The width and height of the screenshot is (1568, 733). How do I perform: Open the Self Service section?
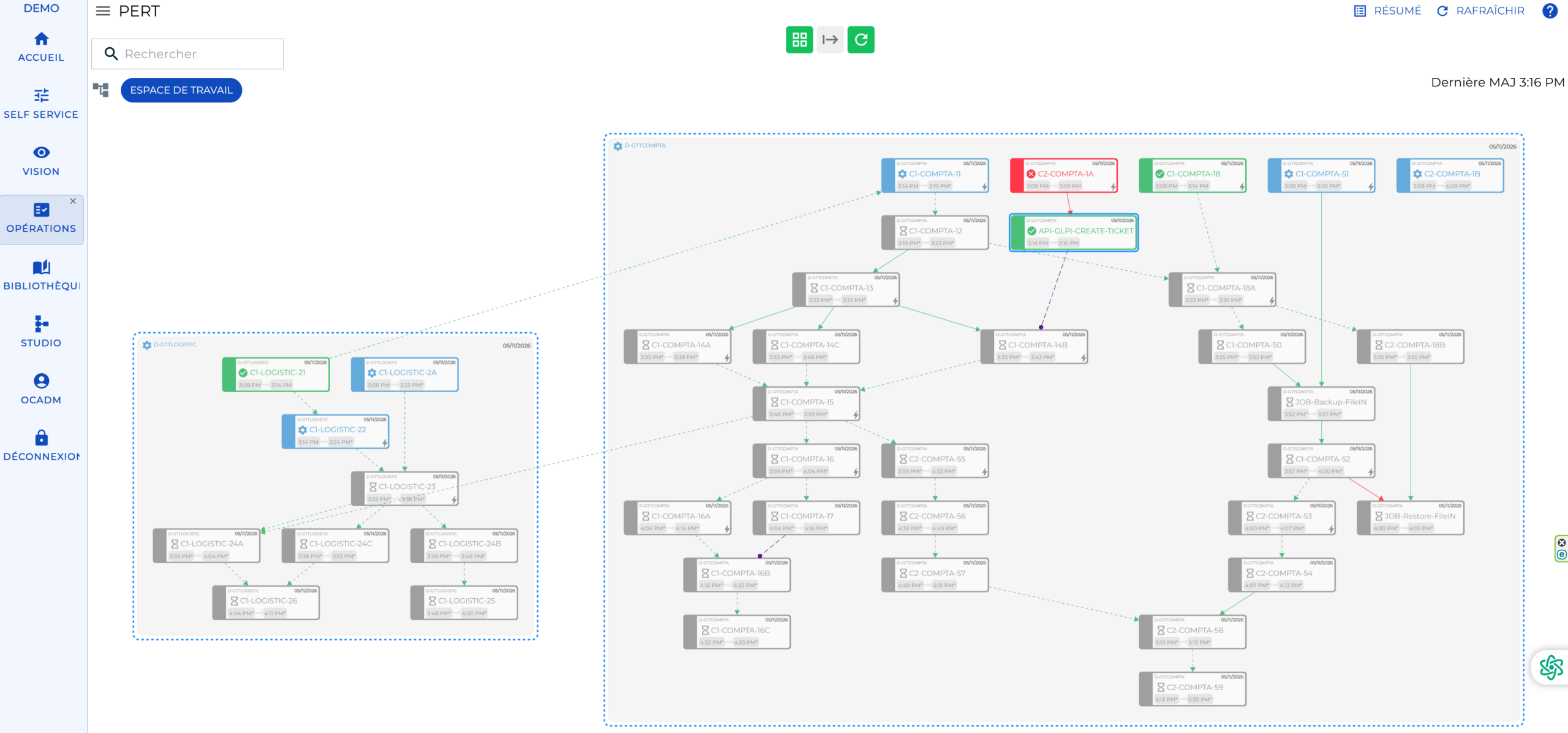pos(41,104)
